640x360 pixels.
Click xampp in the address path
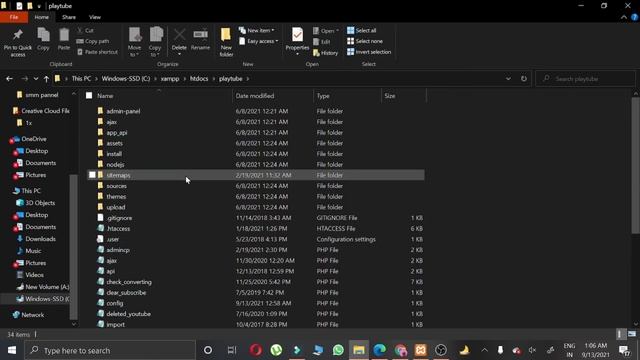point(170,78)
